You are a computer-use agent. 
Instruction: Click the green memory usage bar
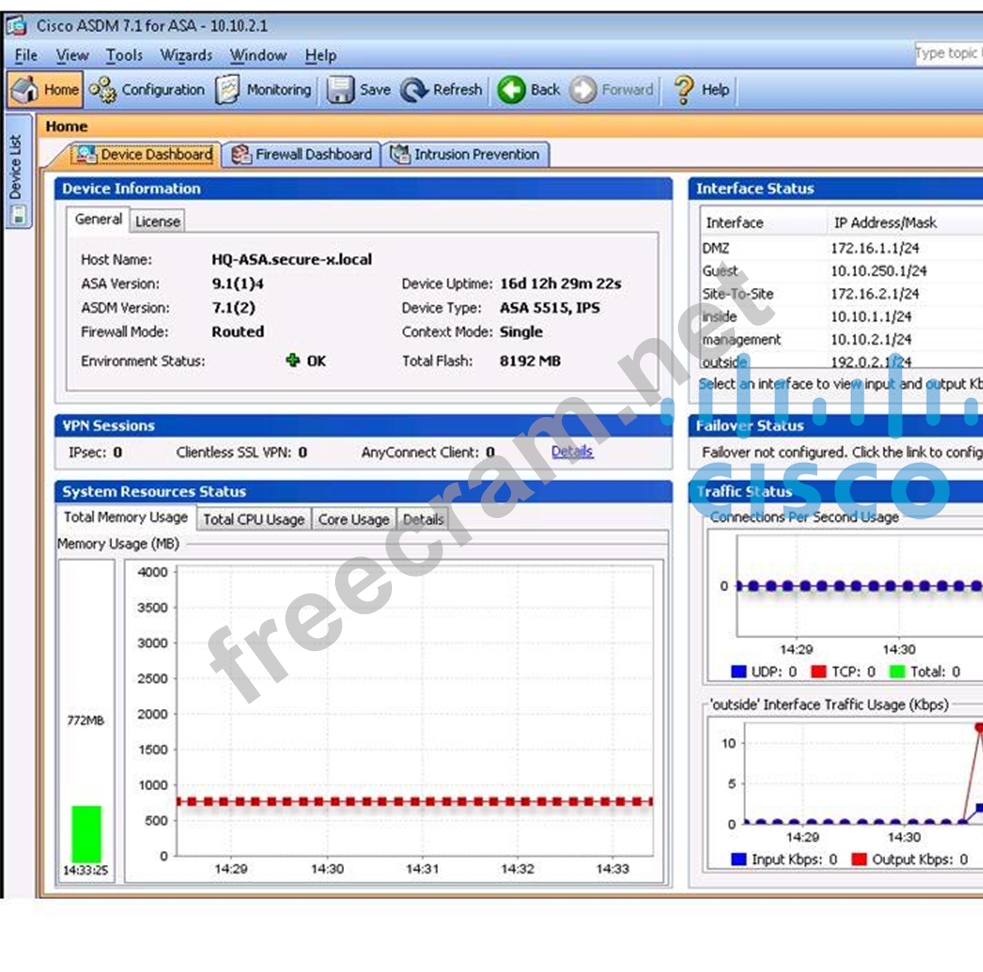point(86,833)
